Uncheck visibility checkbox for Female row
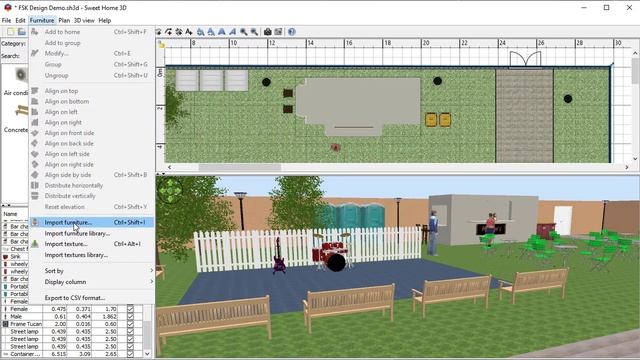 coord(130,309)
